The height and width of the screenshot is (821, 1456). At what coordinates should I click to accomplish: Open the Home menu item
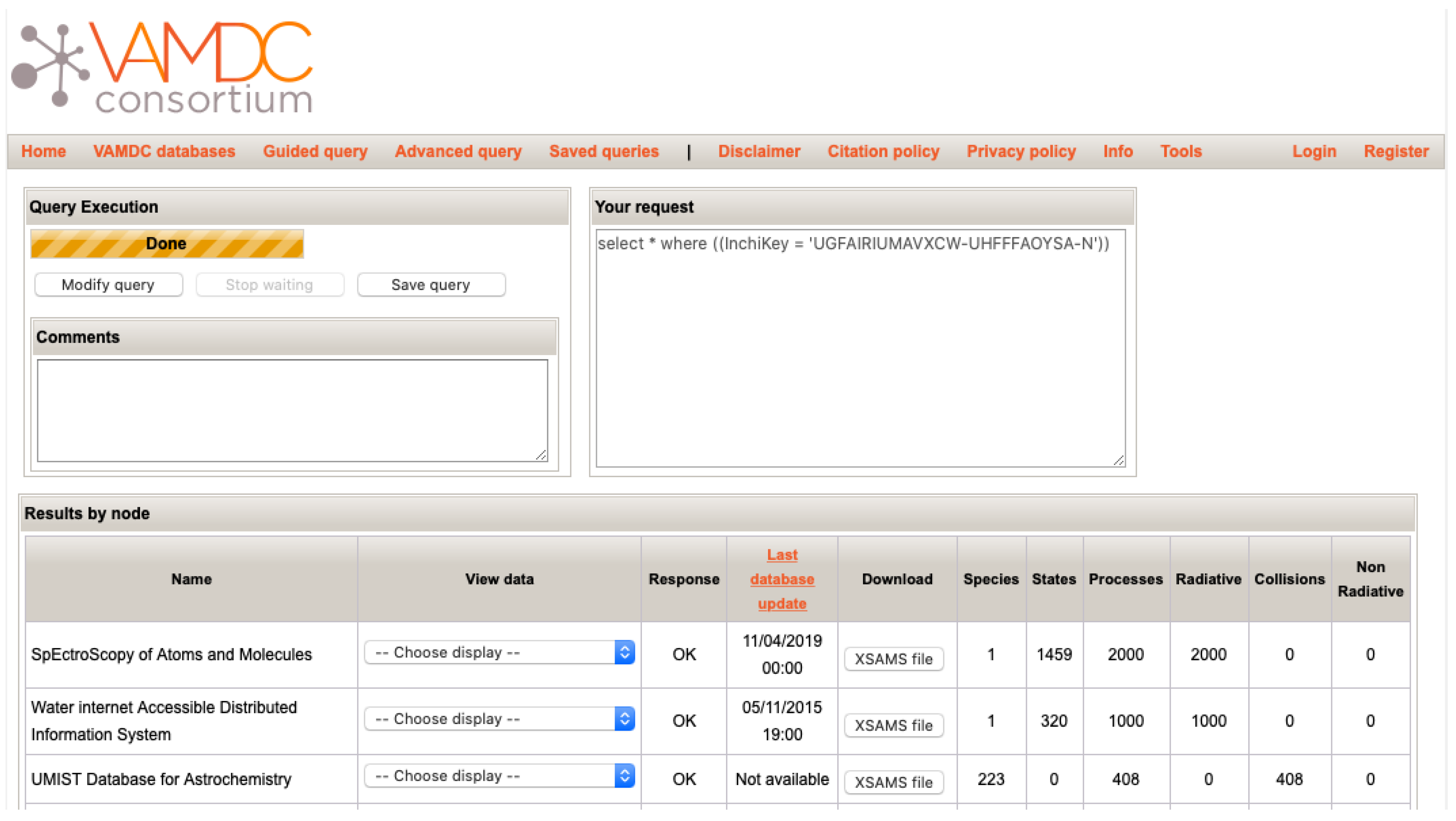pyautogui.click(x=43, y=151)
